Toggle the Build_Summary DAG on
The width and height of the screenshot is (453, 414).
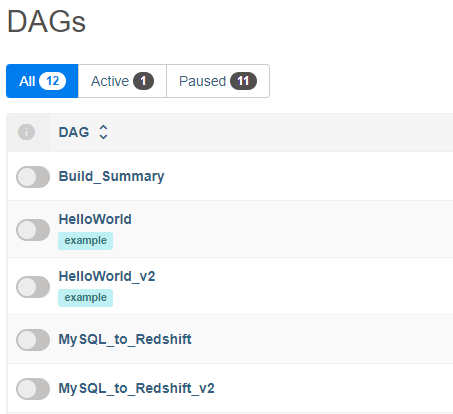click(x=33, y=177)
